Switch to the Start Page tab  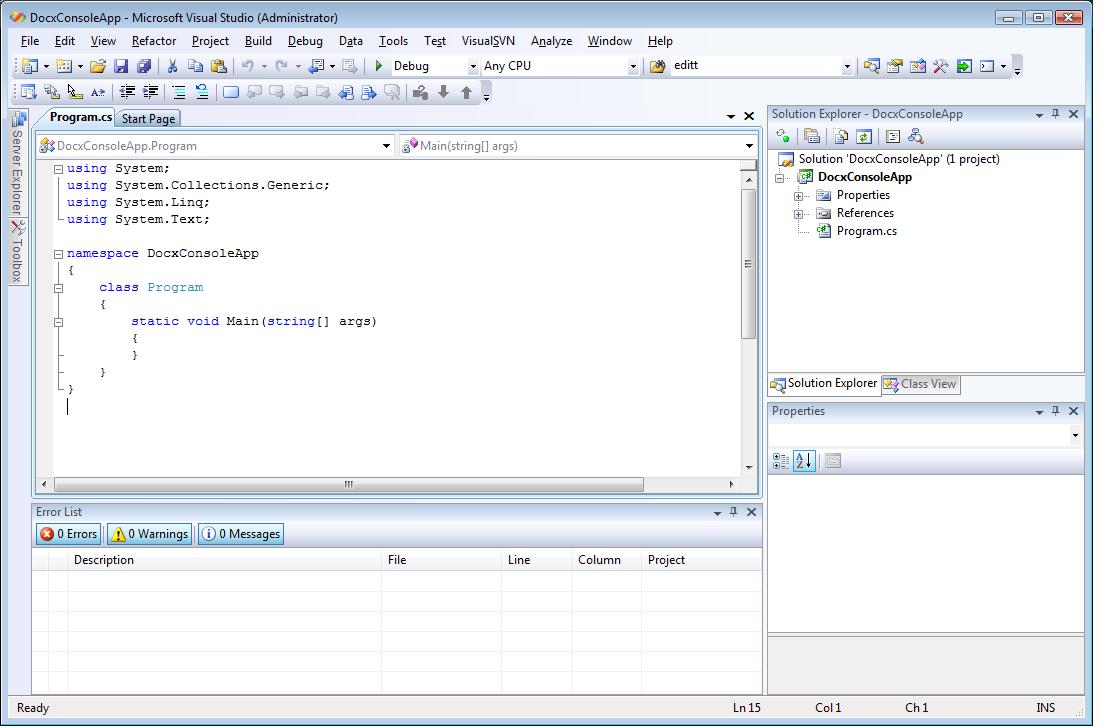point(148,119)
